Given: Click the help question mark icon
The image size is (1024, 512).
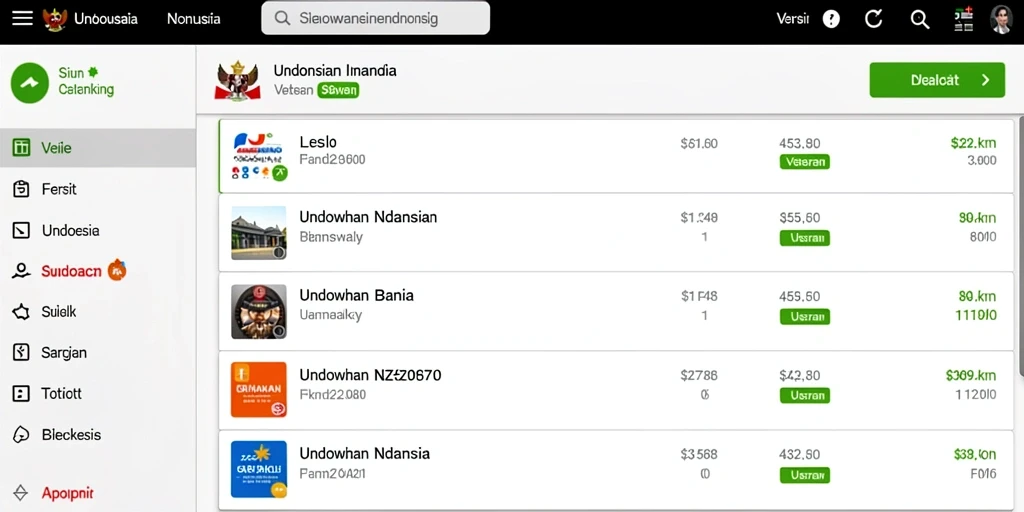Looking at the screenshot, I should (x=831, y=19).
